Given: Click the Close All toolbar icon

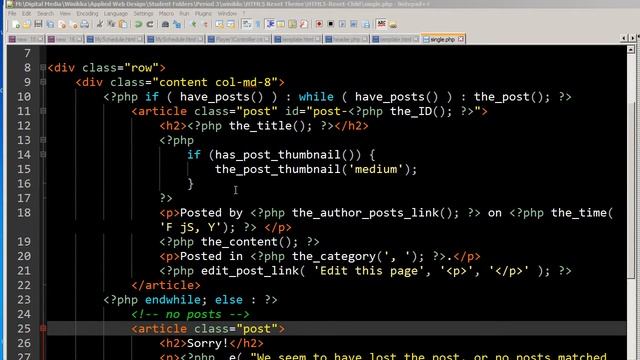Looking at the screenshot, I should click(73, 24).
